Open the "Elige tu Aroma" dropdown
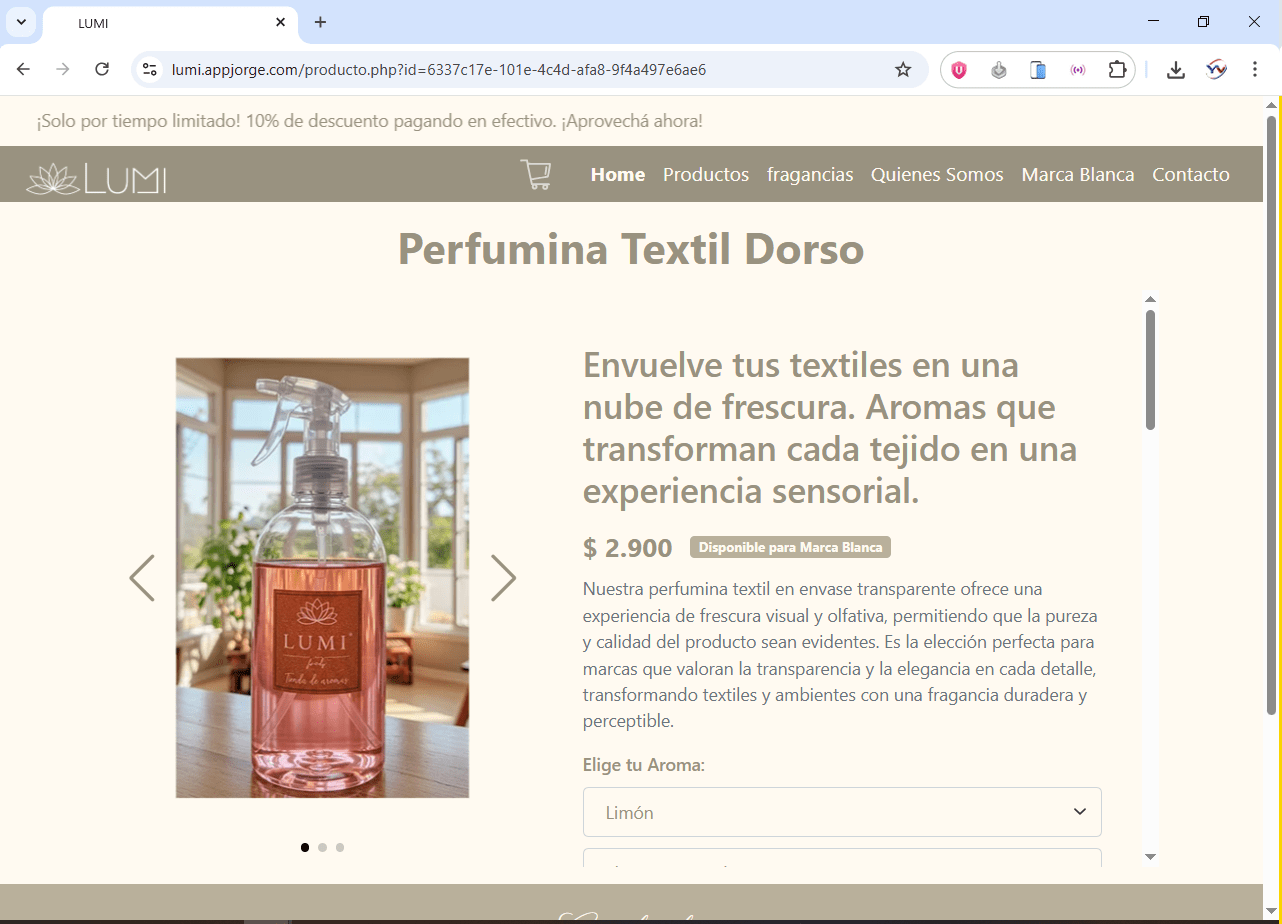 (841, 811)
